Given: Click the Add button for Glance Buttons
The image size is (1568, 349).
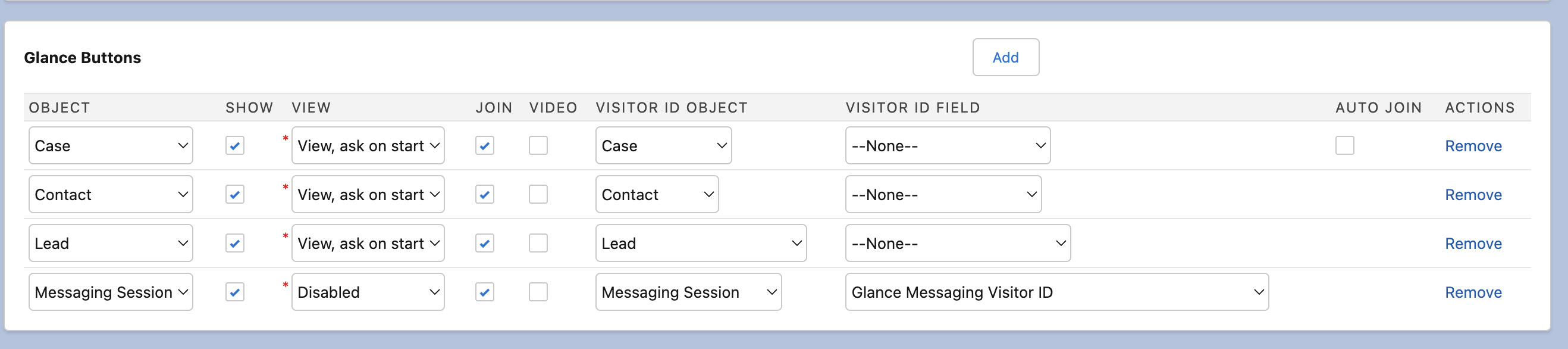Looking at the screenshot, I should 1005,57.
